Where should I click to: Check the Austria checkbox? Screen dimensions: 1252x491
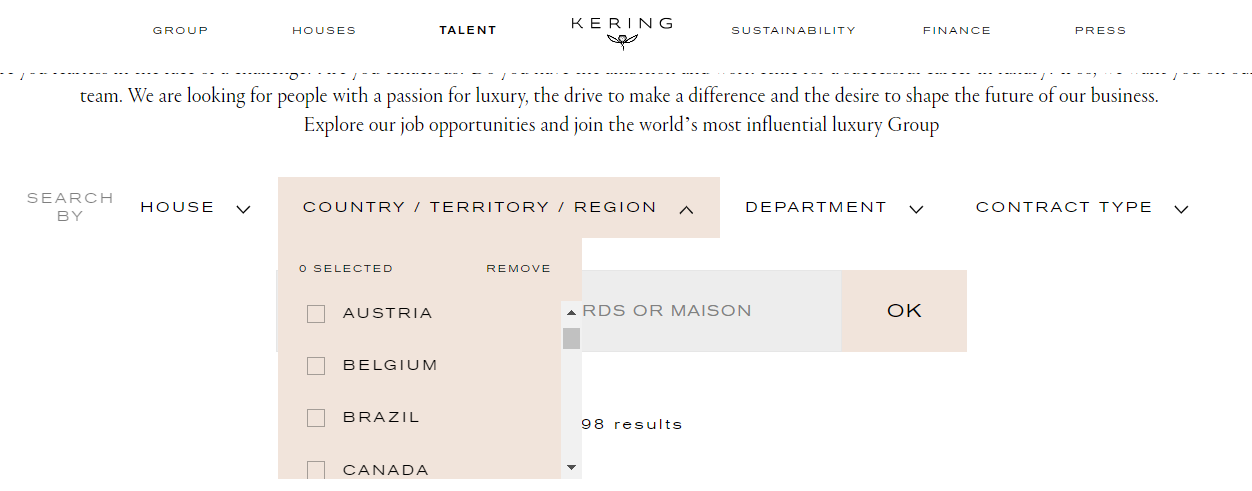[x=316, y=314]
